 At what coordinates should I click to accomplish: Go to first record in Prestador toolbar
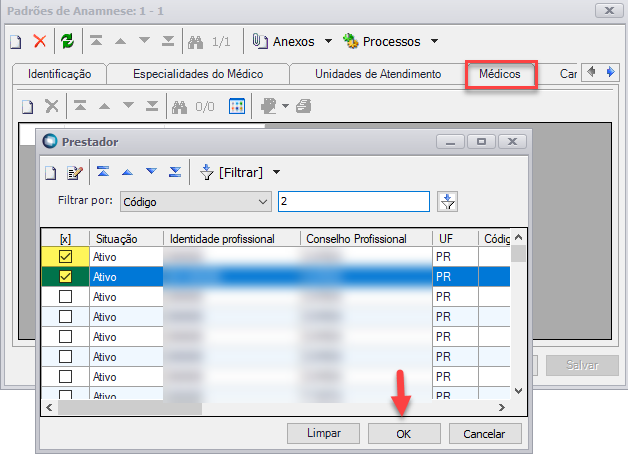(x=103, y=172)
